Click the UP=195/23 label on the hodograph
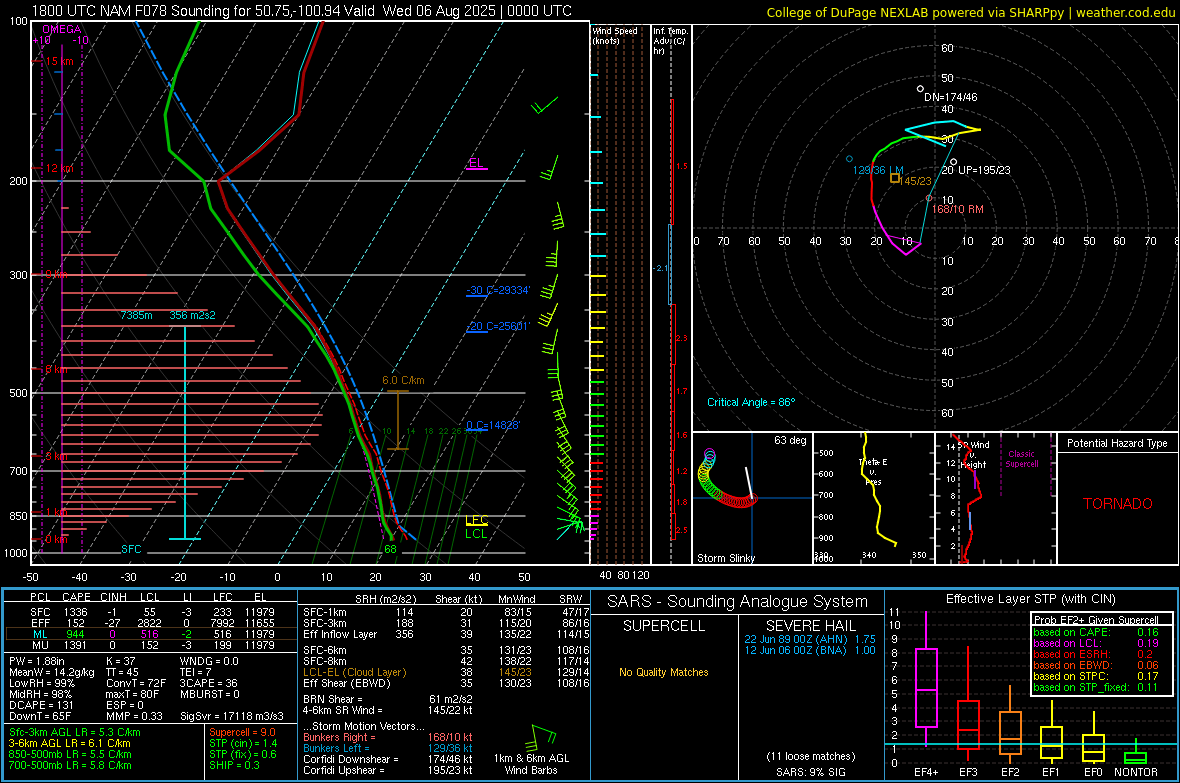The image size is (1180, 783). pos(984,170)
